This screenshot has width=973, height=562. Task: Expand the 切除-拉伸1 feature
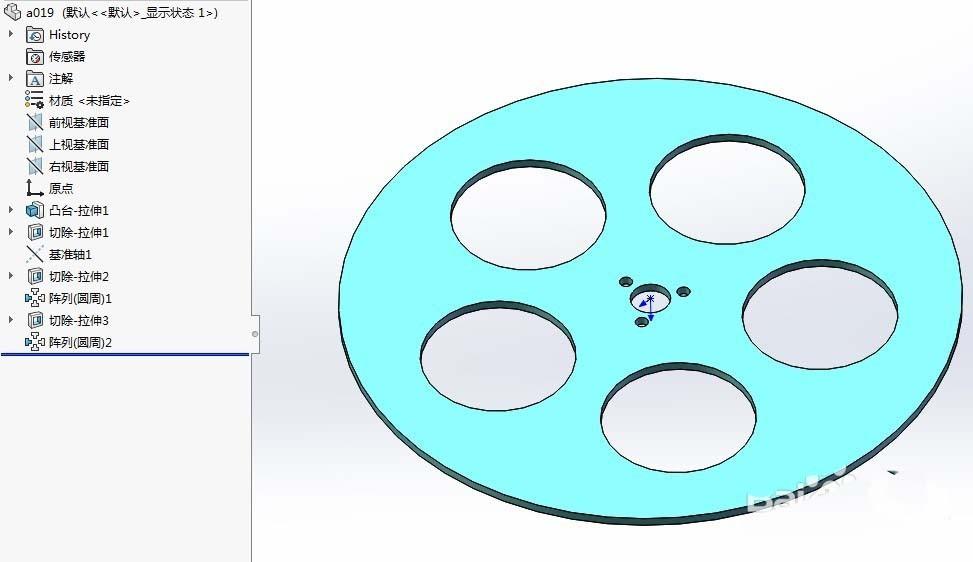point(11,231)
